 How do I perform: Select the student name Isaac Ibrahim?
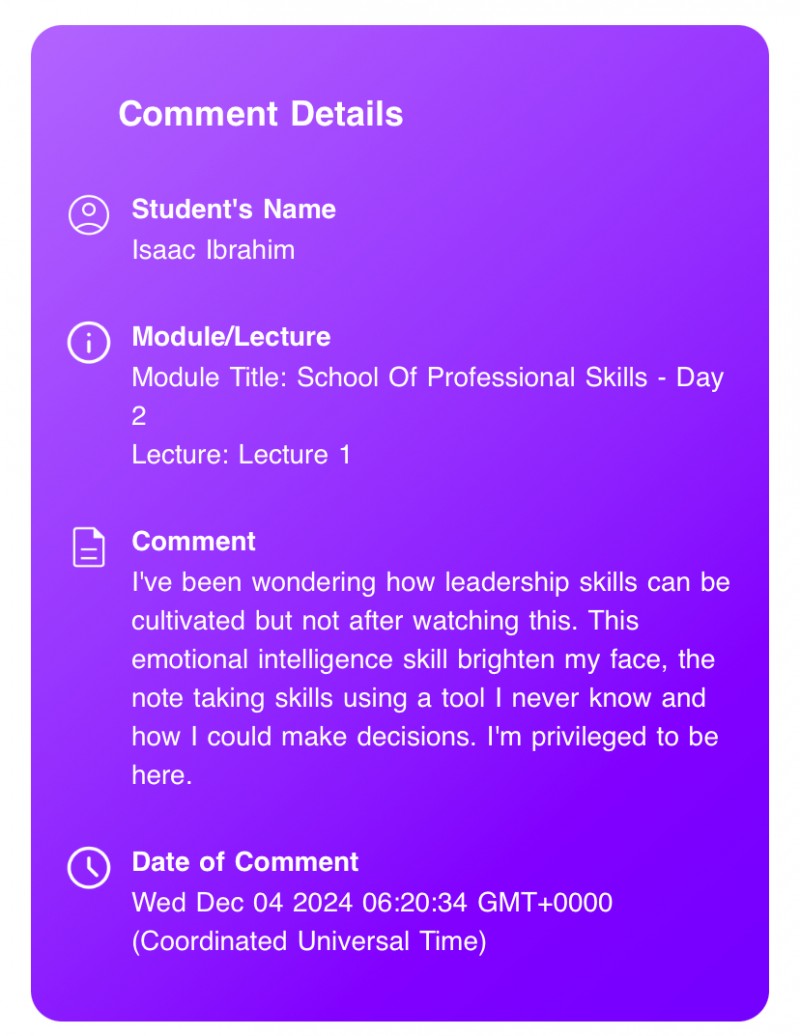(213, 250)
